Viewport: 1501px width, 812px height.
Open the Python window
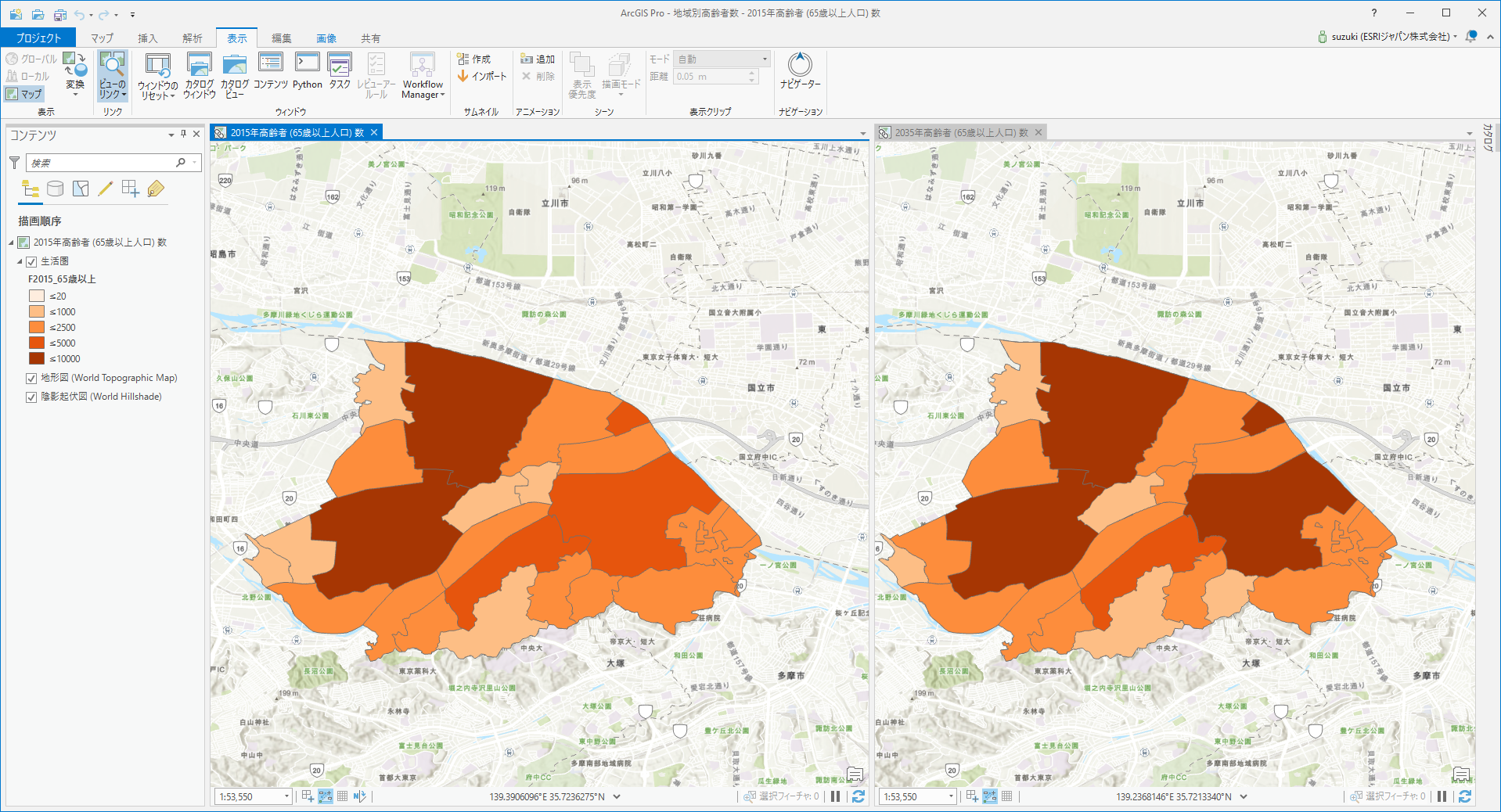[307, 72]
